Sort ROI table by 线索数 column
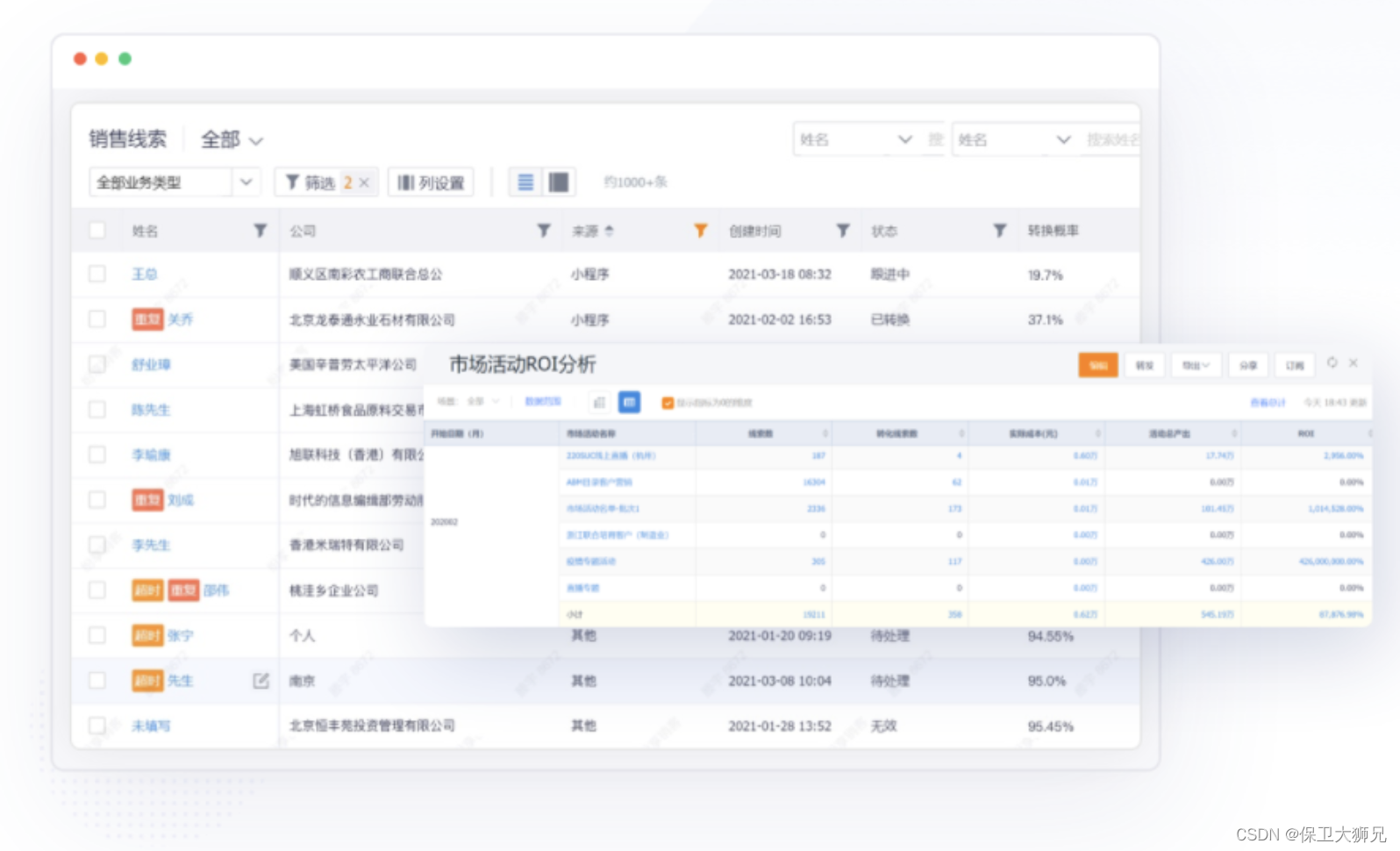Viewport: 1400px width, 851px height. coord(825,433)
